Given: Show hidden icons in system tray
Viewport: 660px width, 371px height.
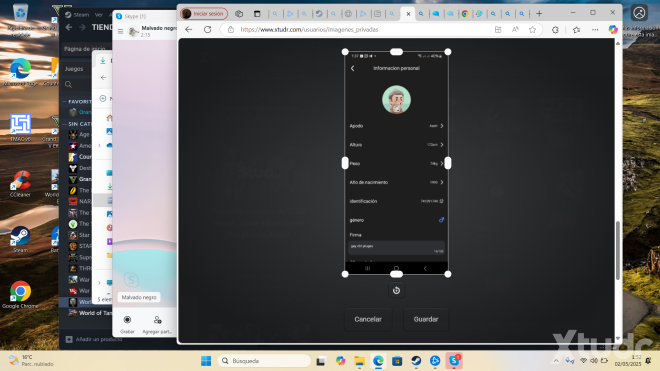Looking at the screenshot, I should (556, 361).
